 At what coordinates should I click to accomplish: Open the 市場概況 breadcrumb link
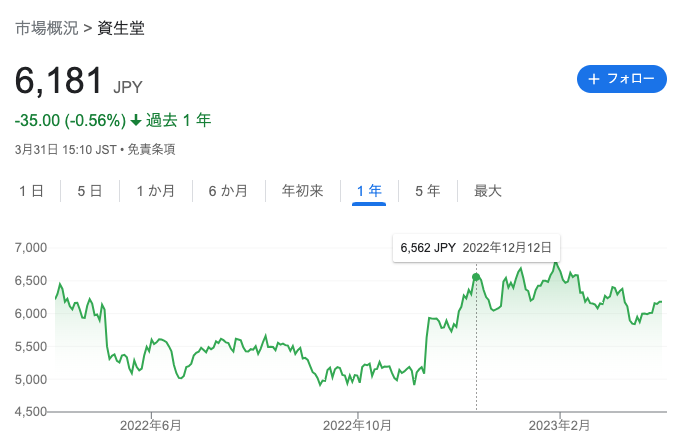pyautogui.click(x=47, y=28)
